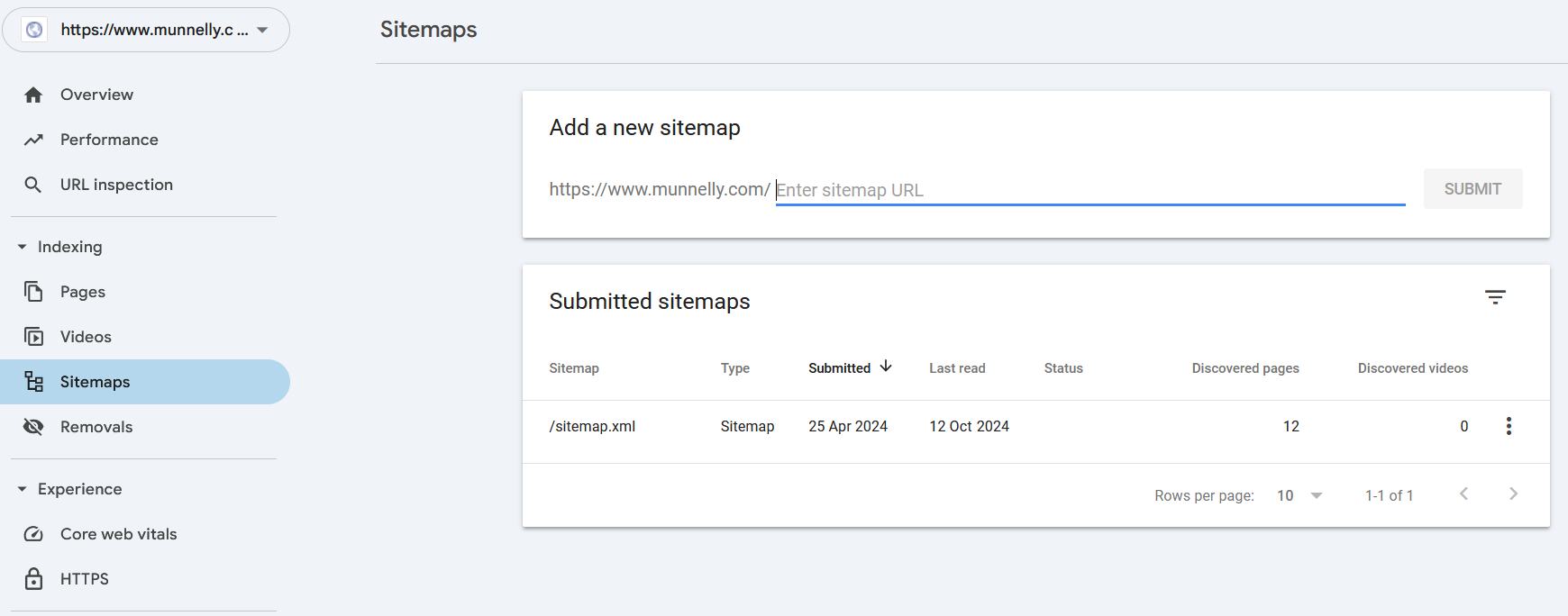Image resolution: width=1568 pixels, height=616 pixels.
Task: Sort by the Submitted column header
Action: pos(839,368)
